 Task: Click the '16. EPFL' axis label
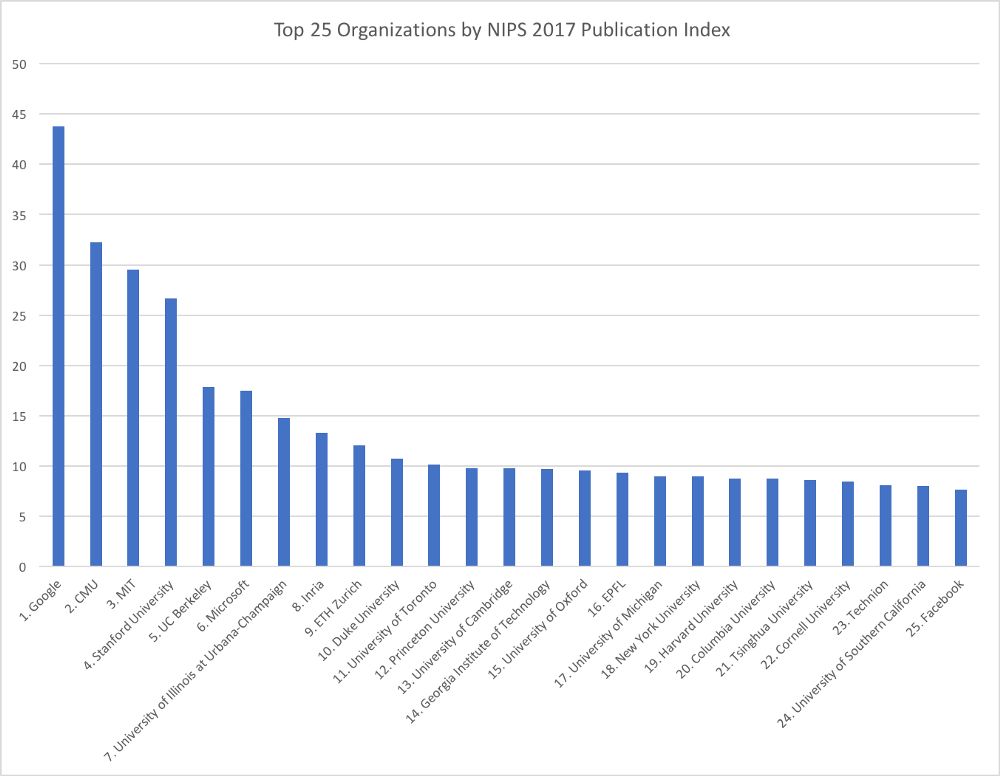coord(607,597)
